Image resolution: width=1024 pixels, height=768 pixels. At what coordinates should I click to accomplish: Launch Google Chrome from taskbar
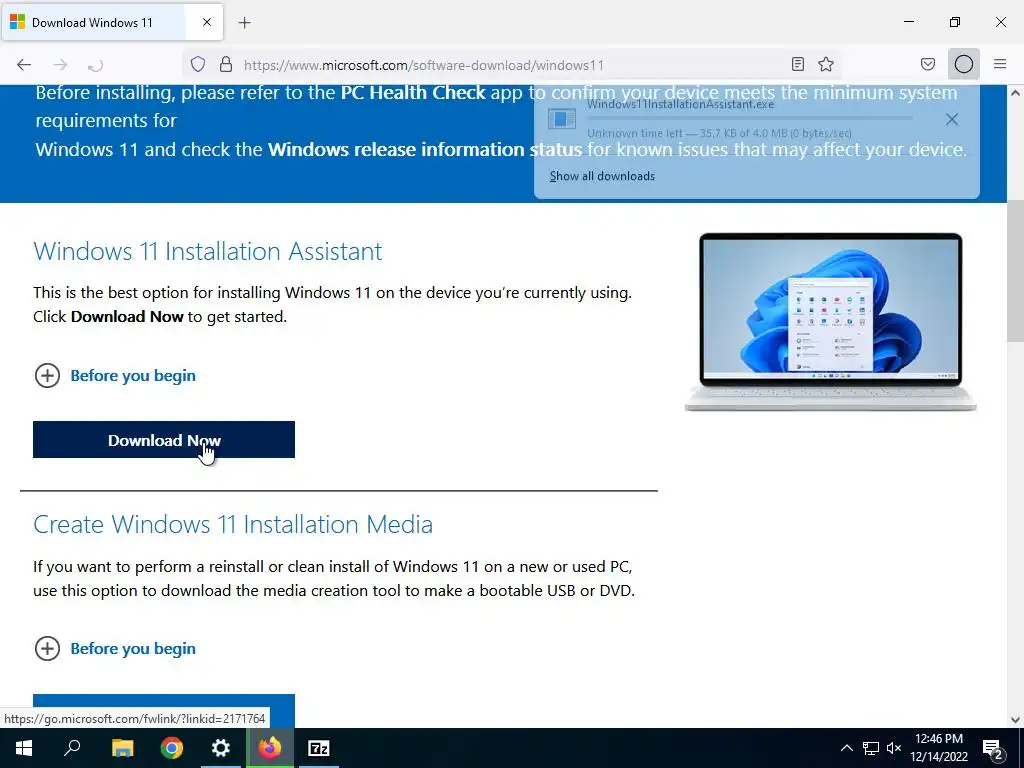[x=172, y=748]
